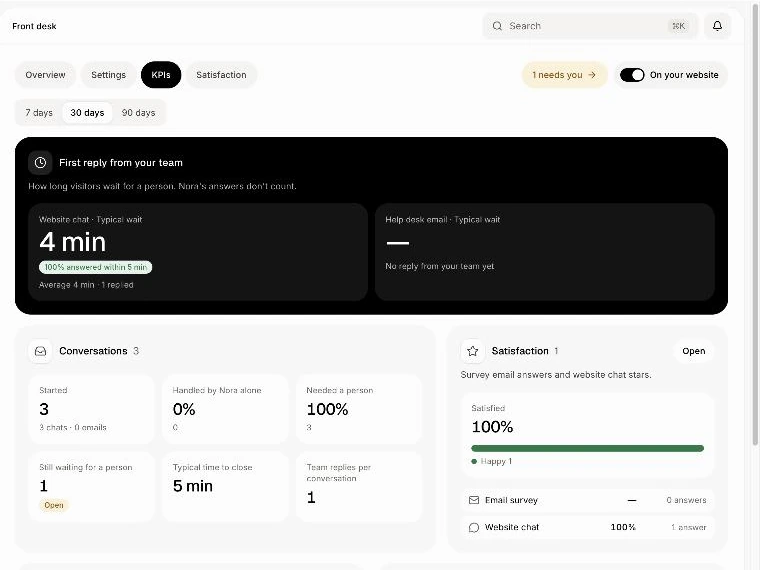Click the Started conversations card
The height and width of the screenshot is (570, 760).
pos(92,409)
